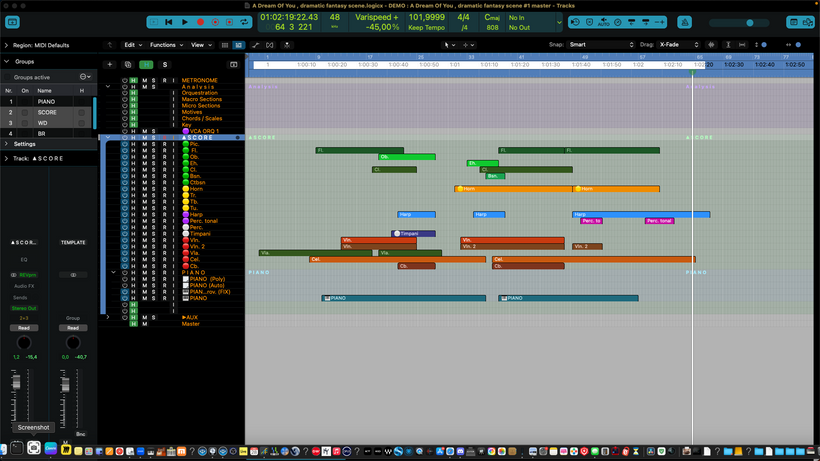The image size is (820, 461).
Task: Toggle the global Hide tracks H button
Action: coord(146,64)
